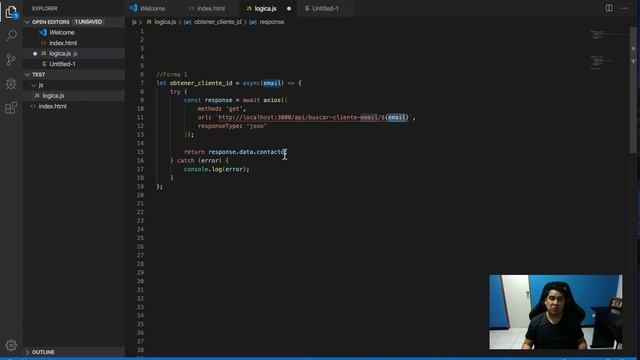Open the Search view icon
The width and height of the screenshot is (640, 360).
(x=11, y=36)
